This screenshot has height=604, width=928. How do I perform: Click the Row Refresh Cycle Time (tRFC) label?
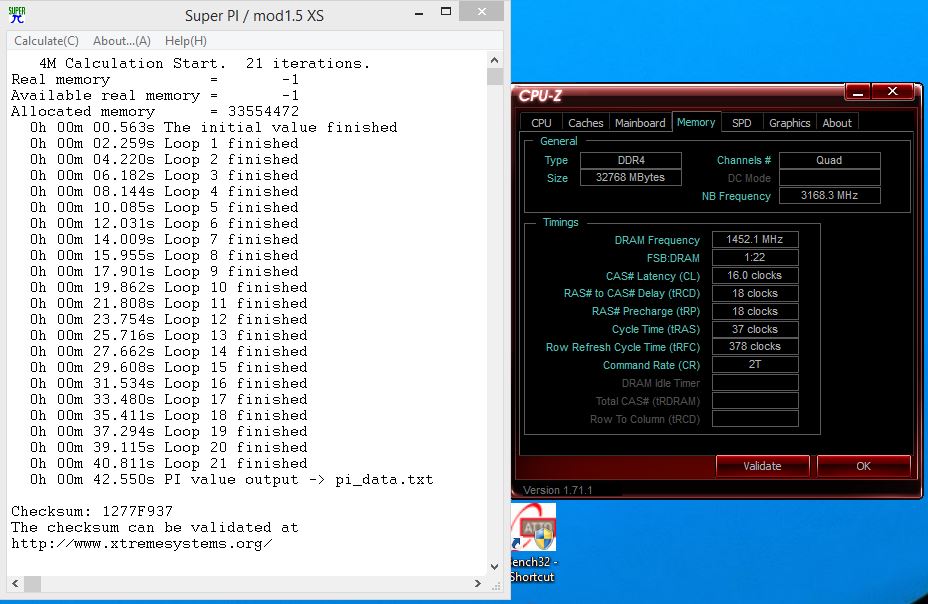(623, 347)
